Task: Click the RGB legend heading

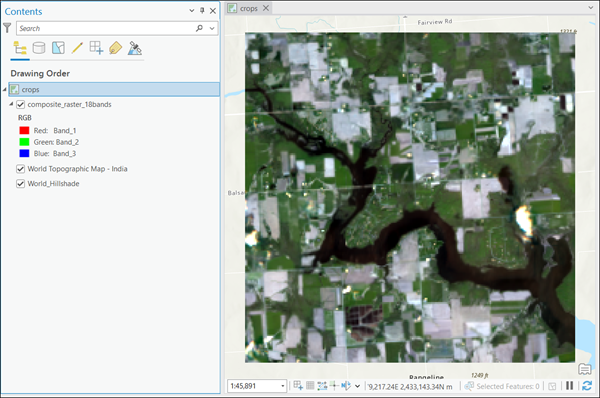Action: (x=25, y=118)
